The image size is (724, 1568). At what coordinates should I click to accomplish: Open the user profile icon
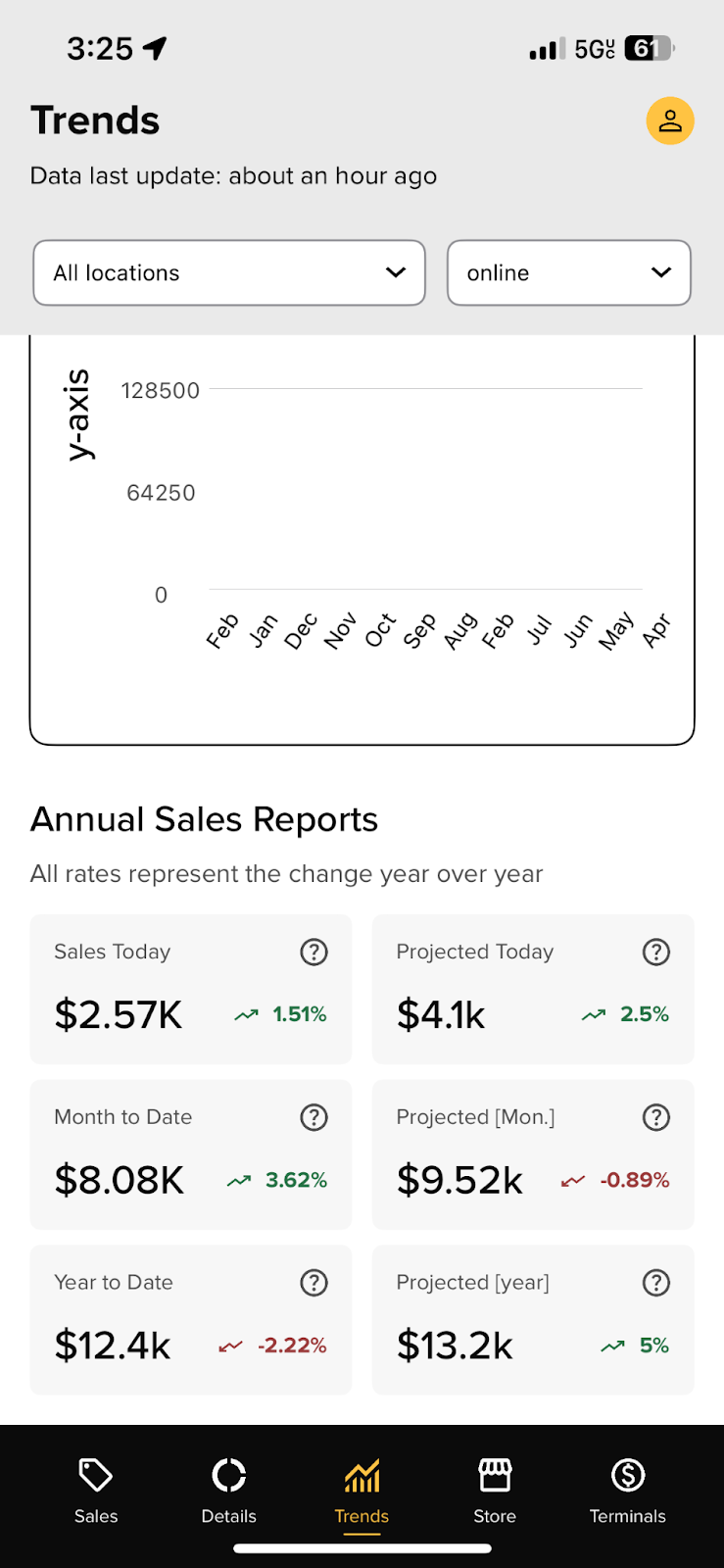pos(670,121)
